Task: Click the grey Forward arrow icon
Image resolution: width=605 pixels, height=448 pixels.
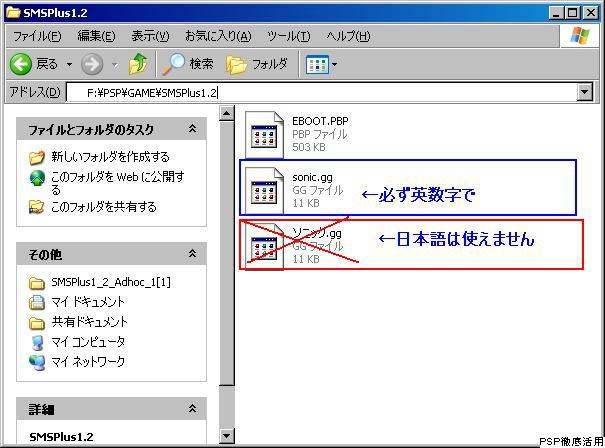Action: [92, 64]
